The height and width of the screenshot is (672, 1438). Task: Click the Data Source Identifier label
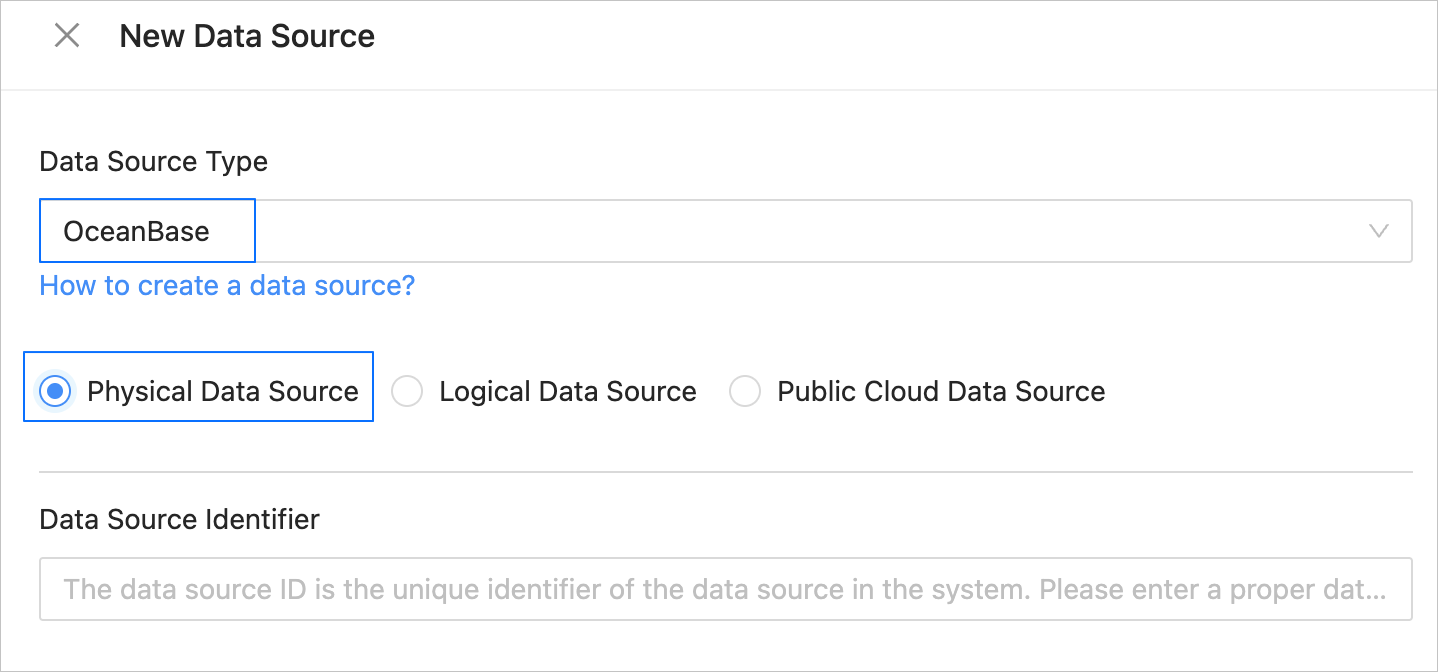point(178,519)
